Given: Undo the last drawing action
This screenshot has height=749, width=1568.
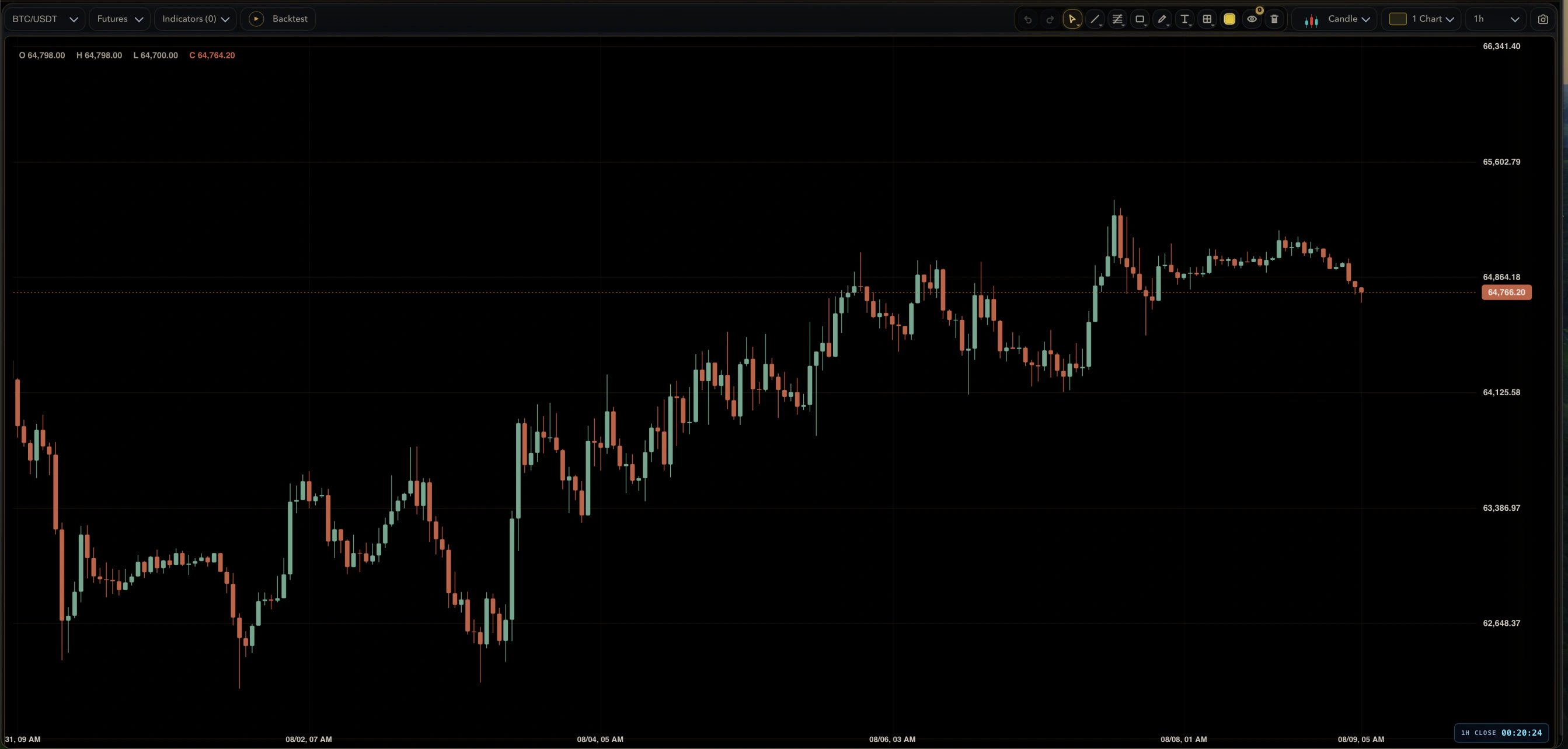Looking at the screenshot, I should [x=1027, y=19].
